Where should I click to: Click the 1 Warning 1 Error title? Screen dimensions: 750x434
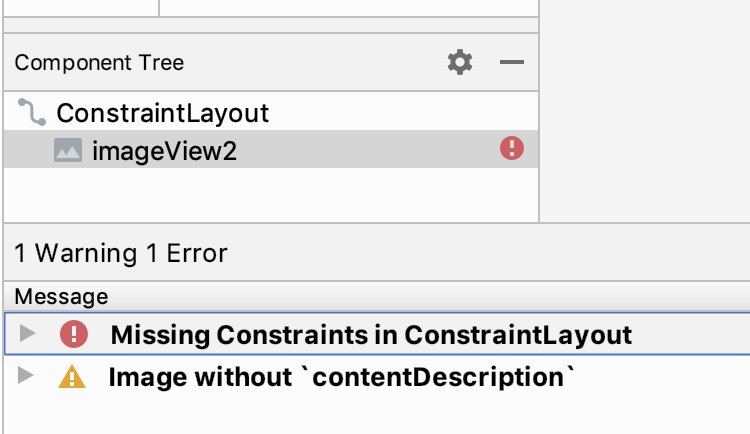(121, 254)
